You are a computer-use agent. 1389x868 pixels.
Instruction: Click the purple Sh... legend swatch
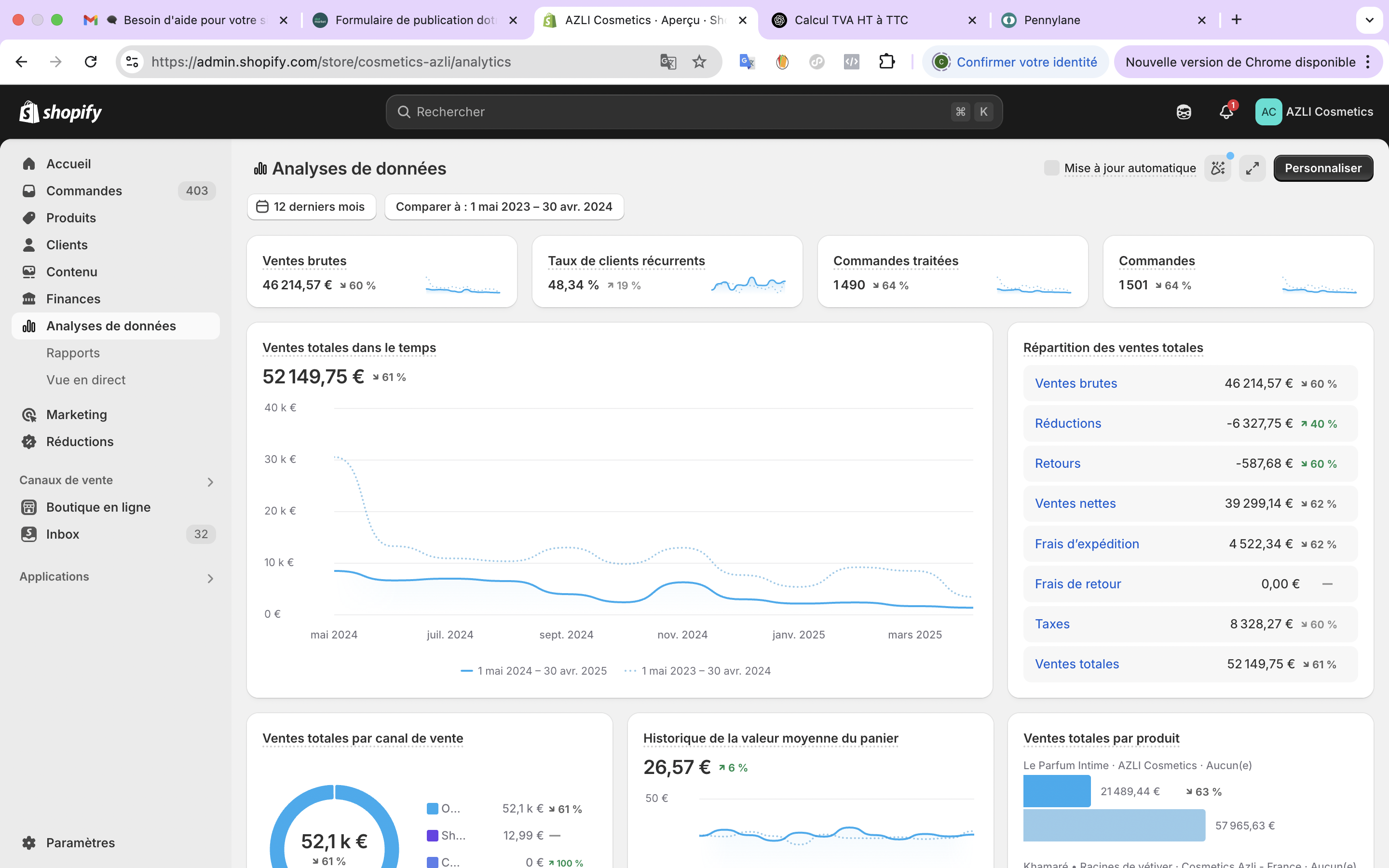[x=432, y=836]
